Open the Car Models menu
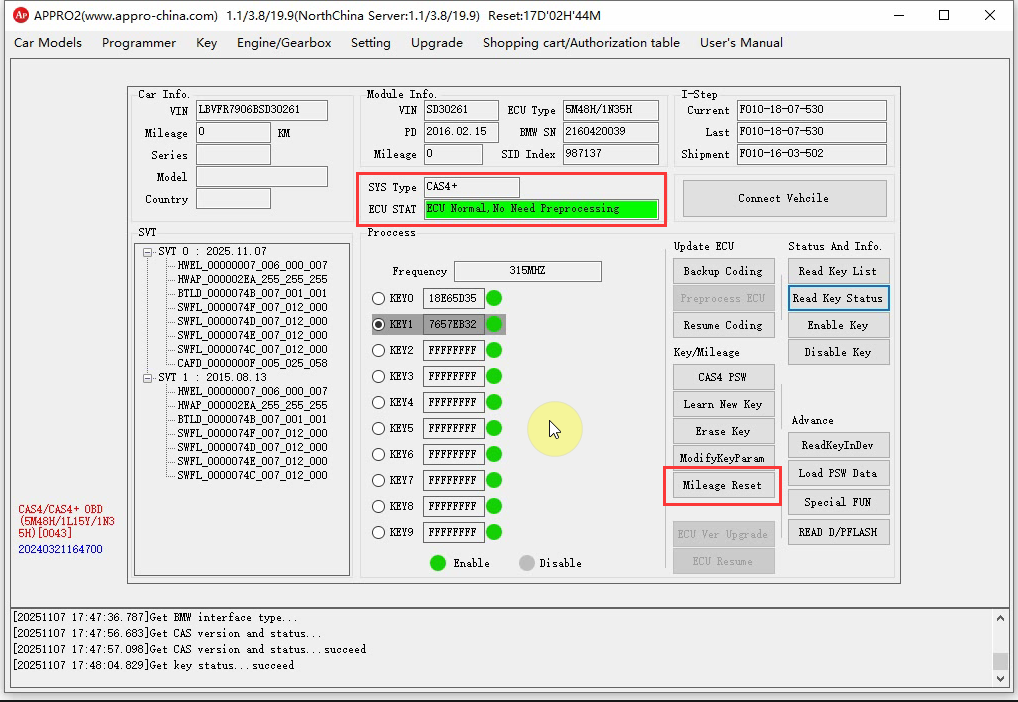This screenshot has width=1018, height=702. (48, 43)
